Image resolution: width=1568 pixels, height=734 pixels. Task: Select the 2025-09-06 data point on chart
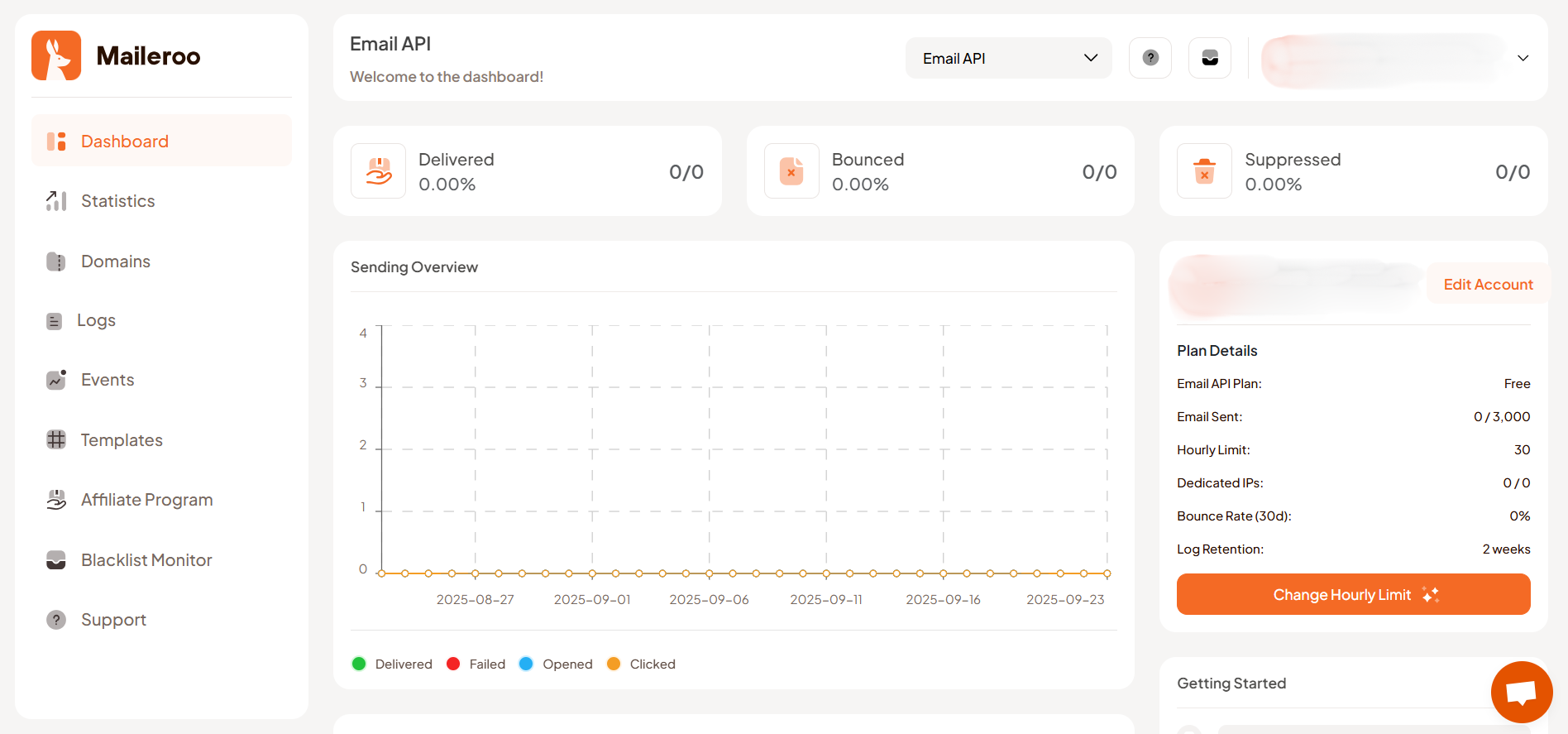pyautogui.click(x=710, y=573)
